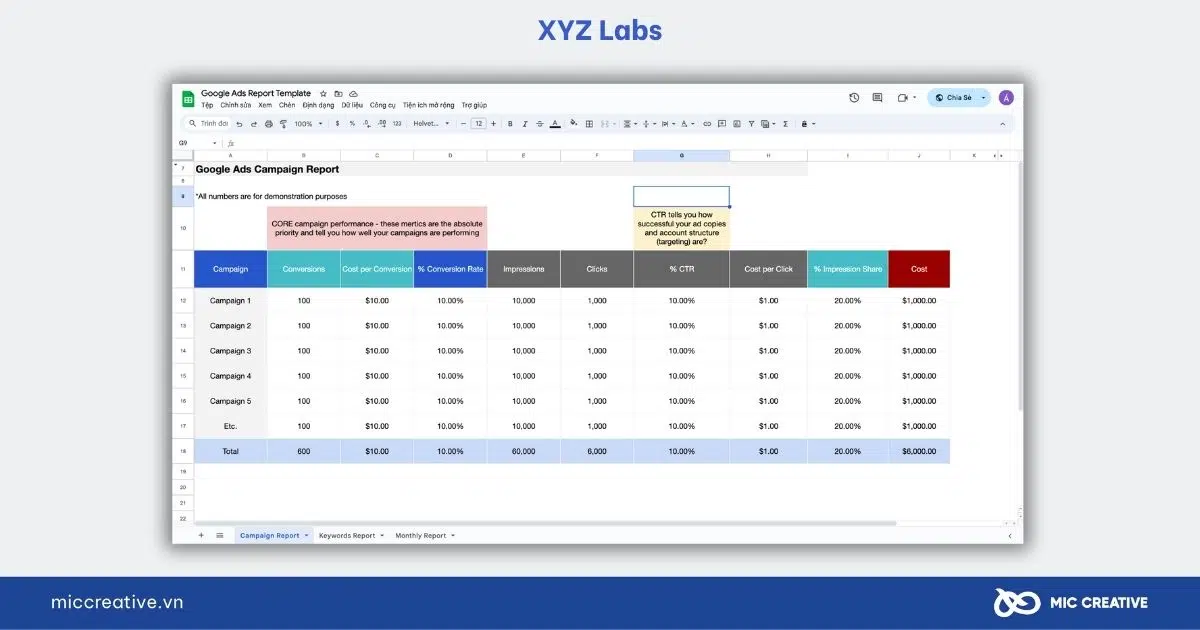Screen dimensions: 1200x630
Task: Select the Campaign 3 cell
Action: coord(230,351)
